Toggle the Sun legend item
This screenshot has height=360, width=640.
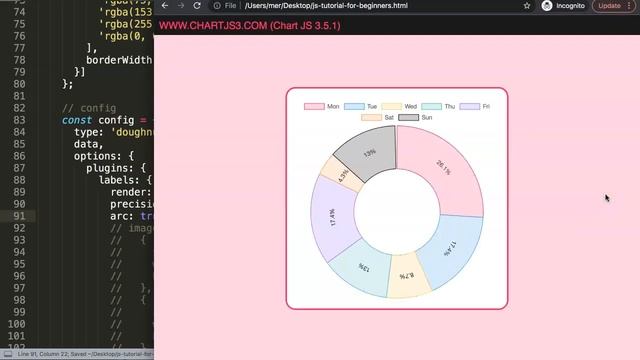coord(415,118)
